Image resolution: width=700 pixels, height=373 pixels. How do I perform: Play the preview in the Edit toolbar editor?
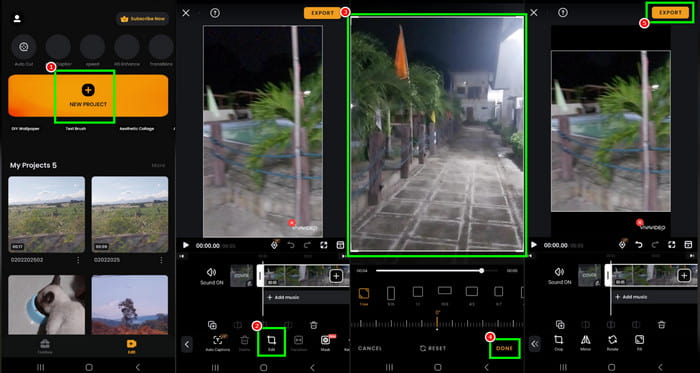[x=186, y=245]
